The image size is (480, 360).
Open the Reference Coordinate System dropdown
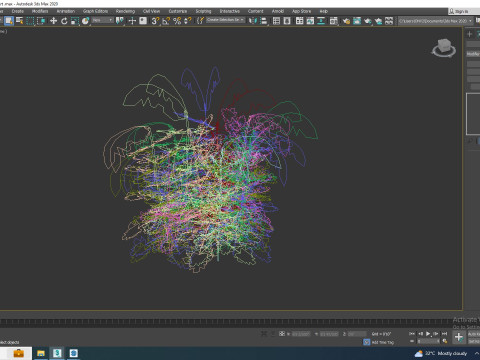103,20
